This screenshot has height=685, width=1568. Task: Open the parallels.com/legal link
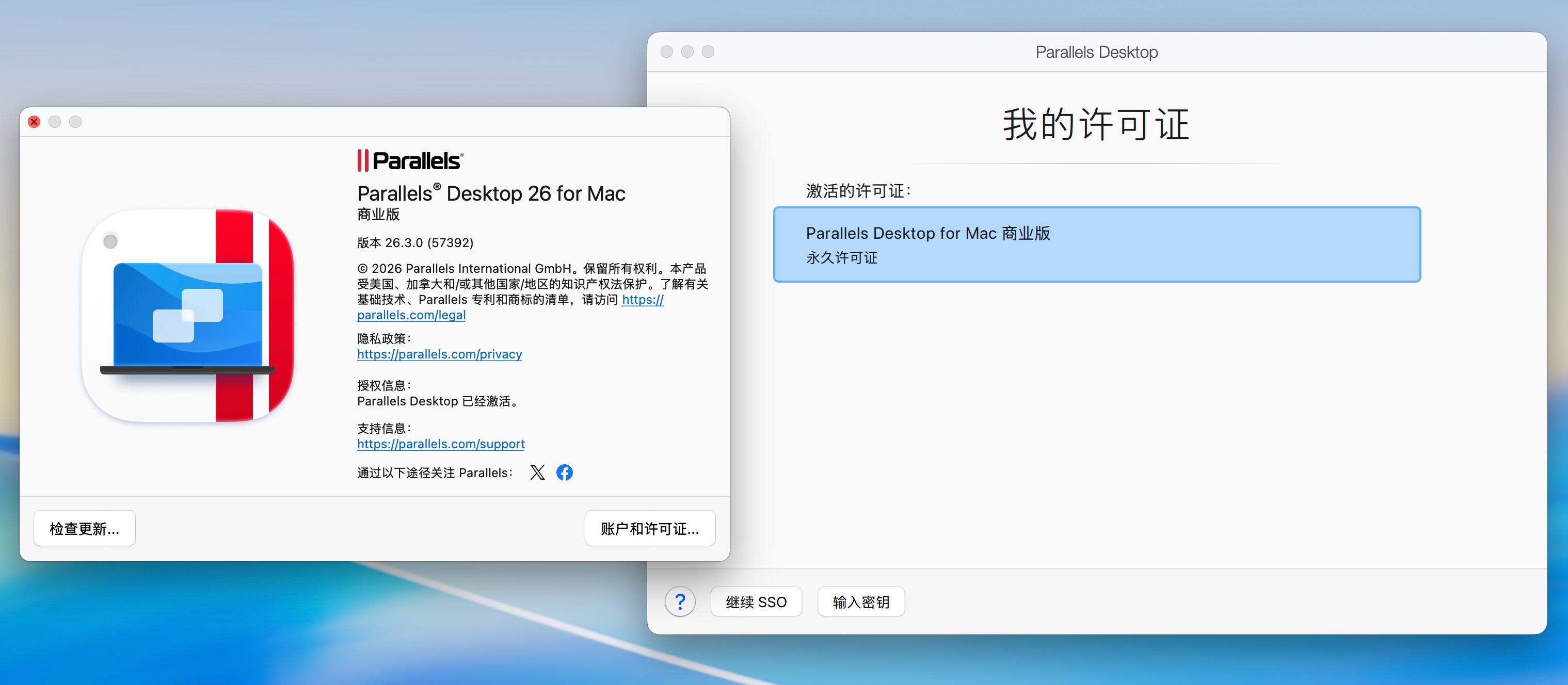(x=411, y=315)
